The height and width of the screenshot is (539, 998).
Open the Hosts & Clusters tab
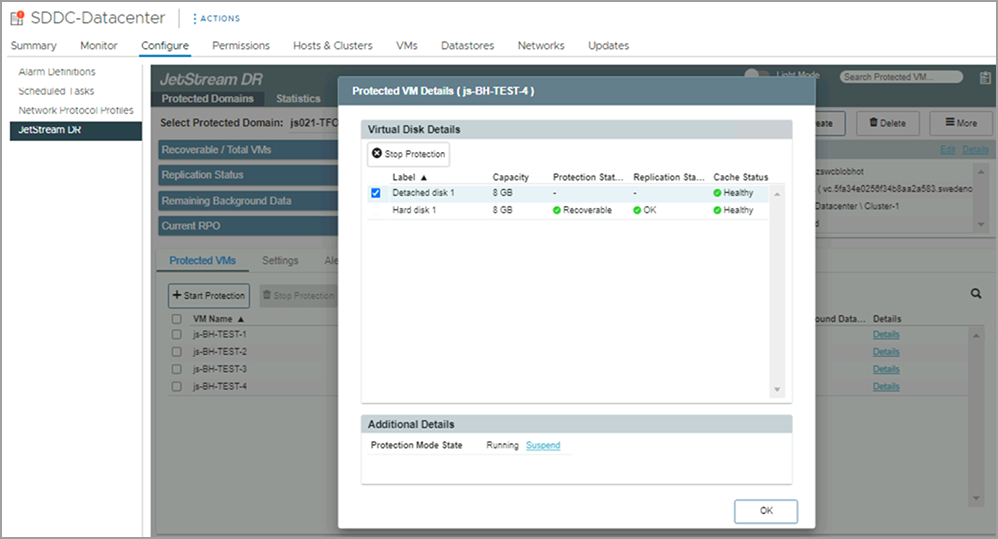332,45
